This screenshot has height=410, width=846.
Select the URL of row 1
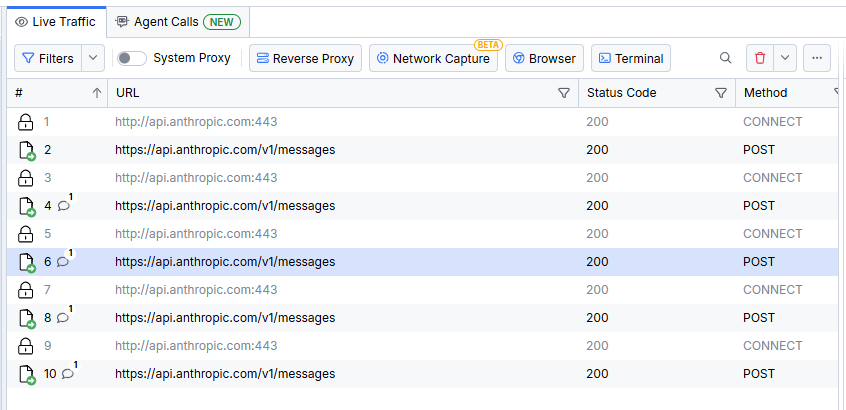196,122
